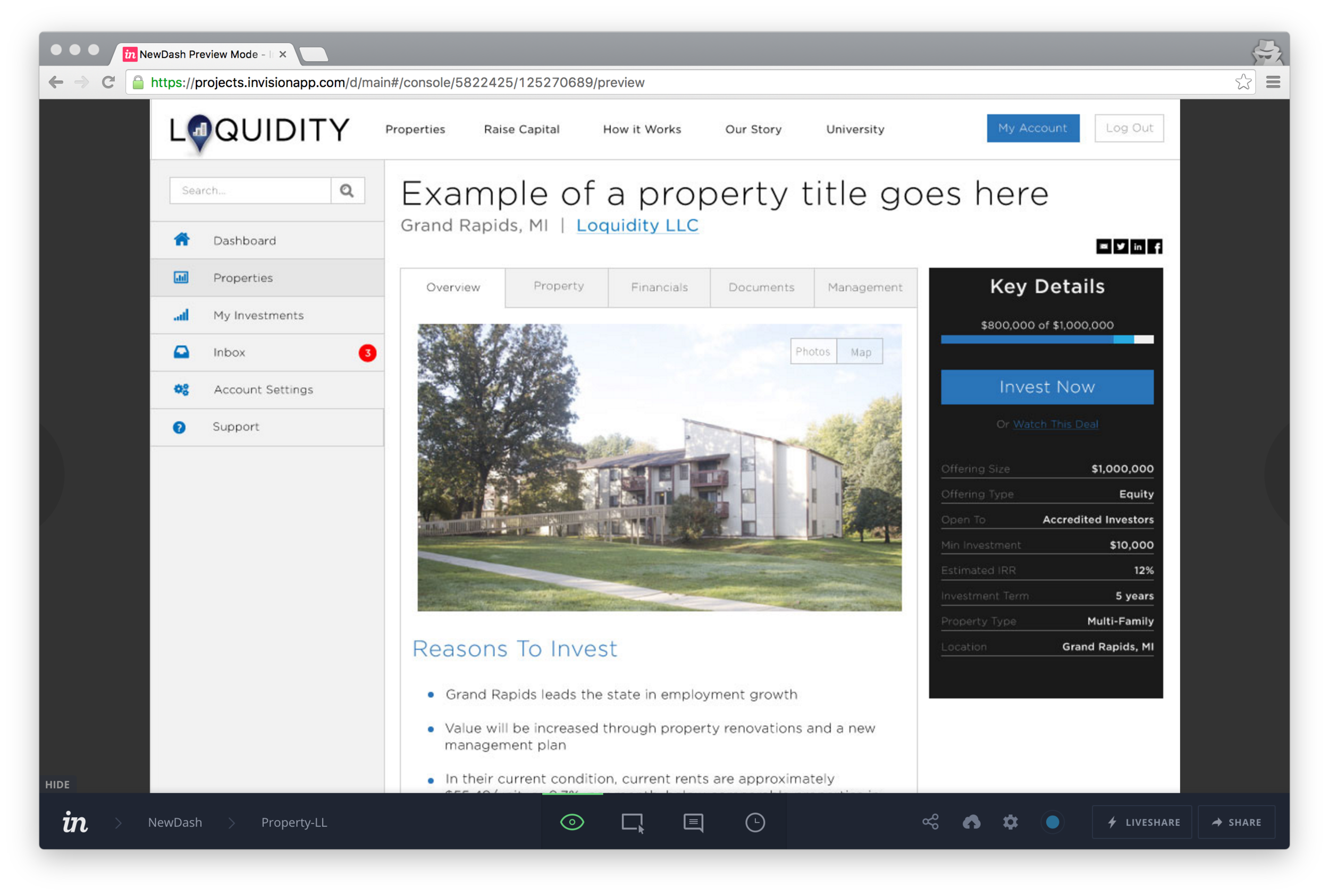Viewport: 1329px width, 896px height.
Task: Click the Properties chart icon in sidebar
Action: click(x=181, y=277)
